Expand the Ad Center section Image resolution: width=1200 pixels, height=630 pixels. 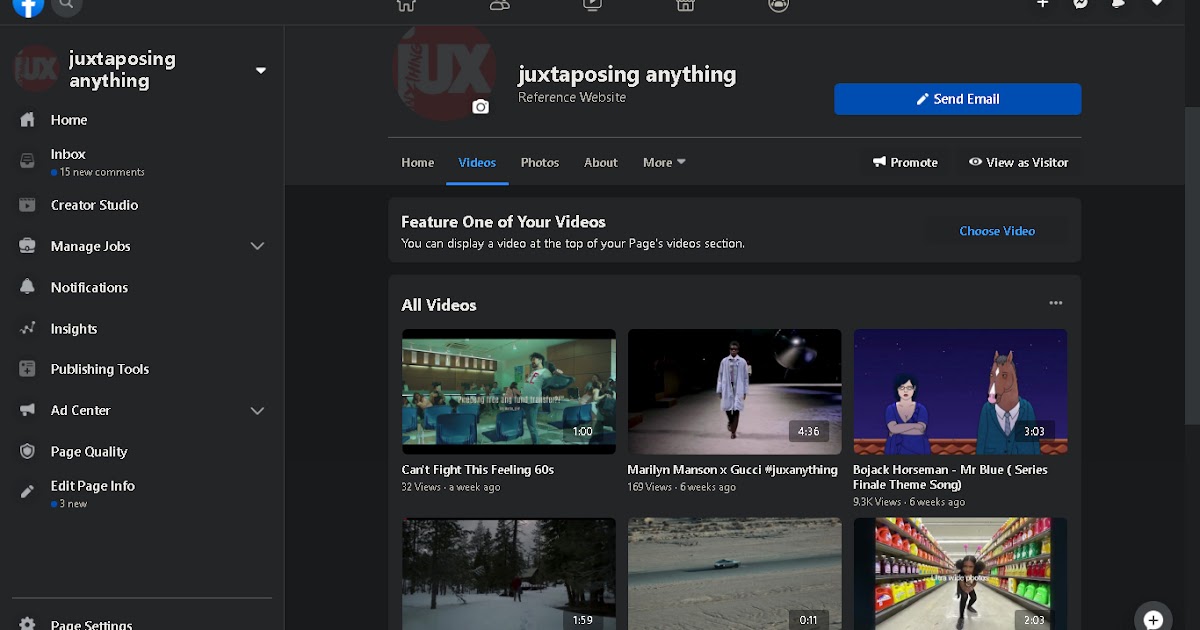258,410
